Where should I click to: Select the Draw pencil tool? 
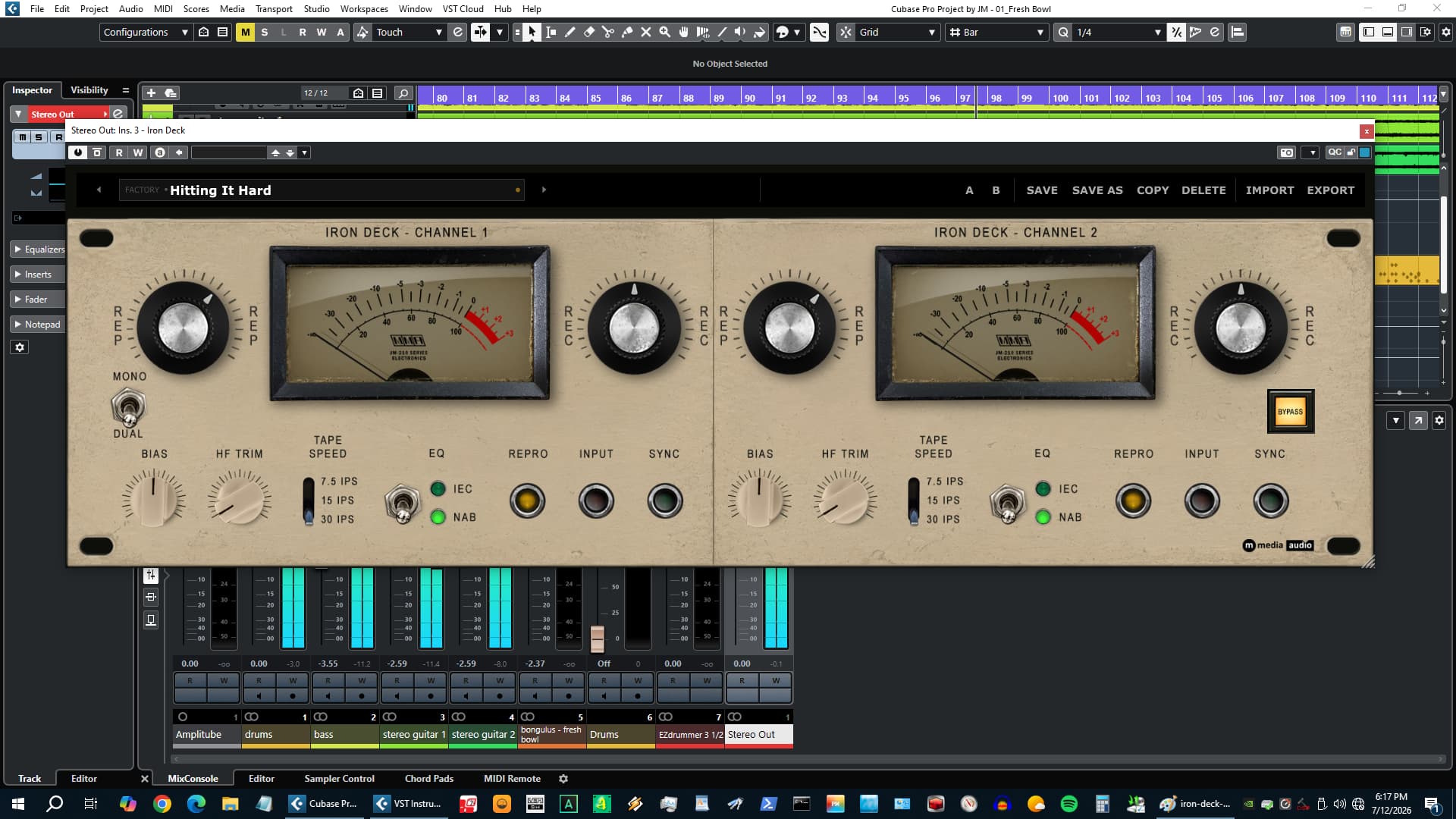click(570, 32)
